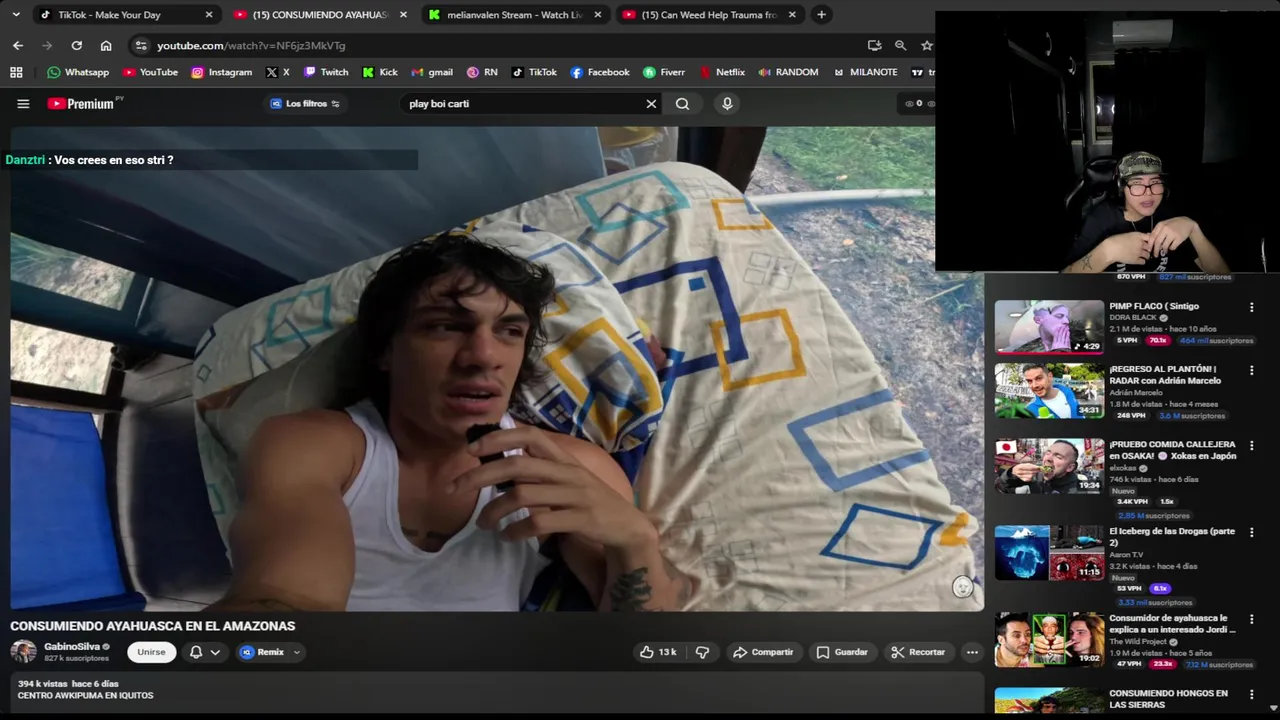Open the REGRESO AL PLANTÓN video thumbnail
This screenshot has width=1280, height=720.
1049,390
